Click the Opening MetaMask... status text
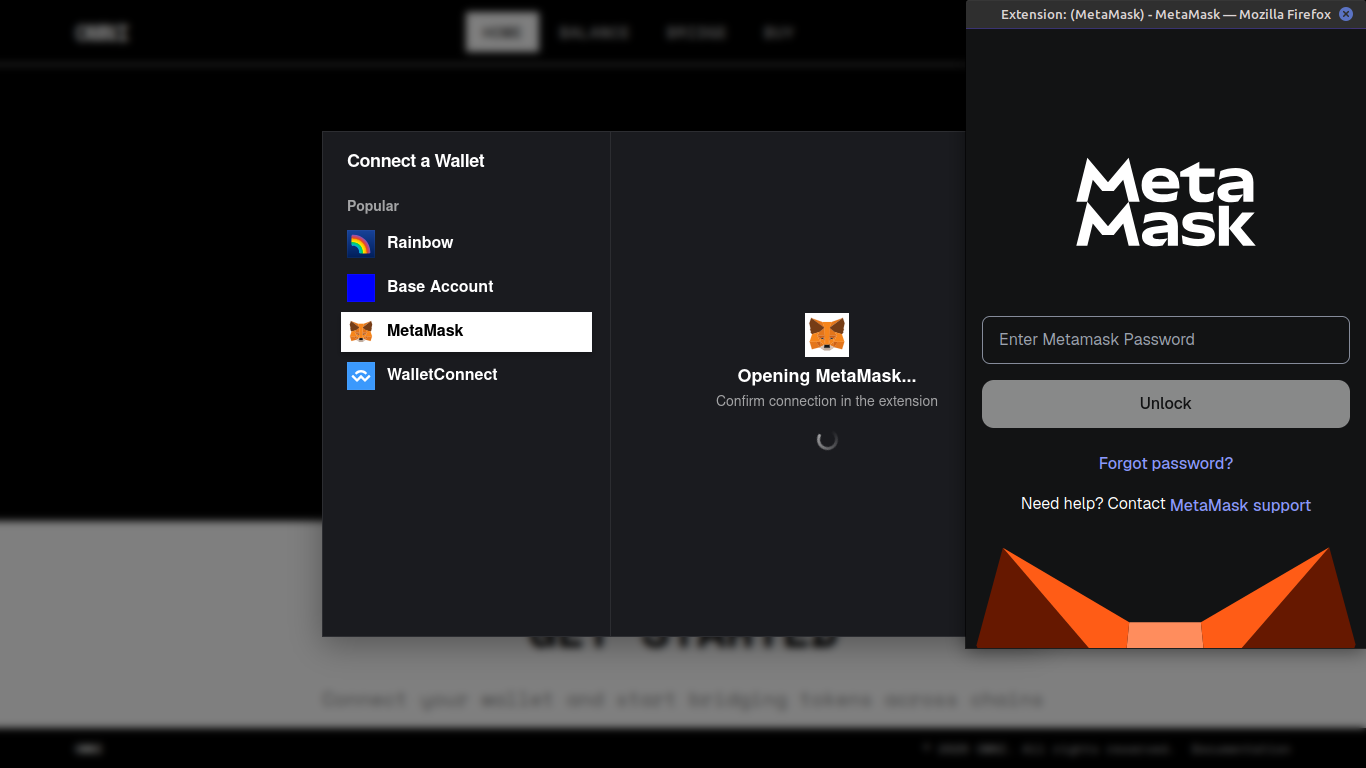1366x768 pixels. [x=827, y=376]
